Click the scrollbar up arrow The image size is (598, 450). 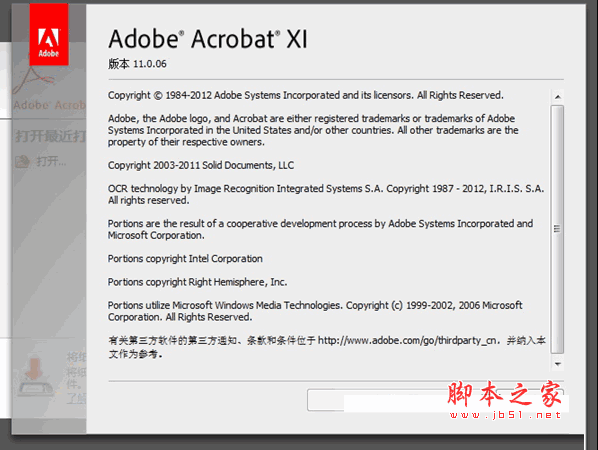pos(558,97)
